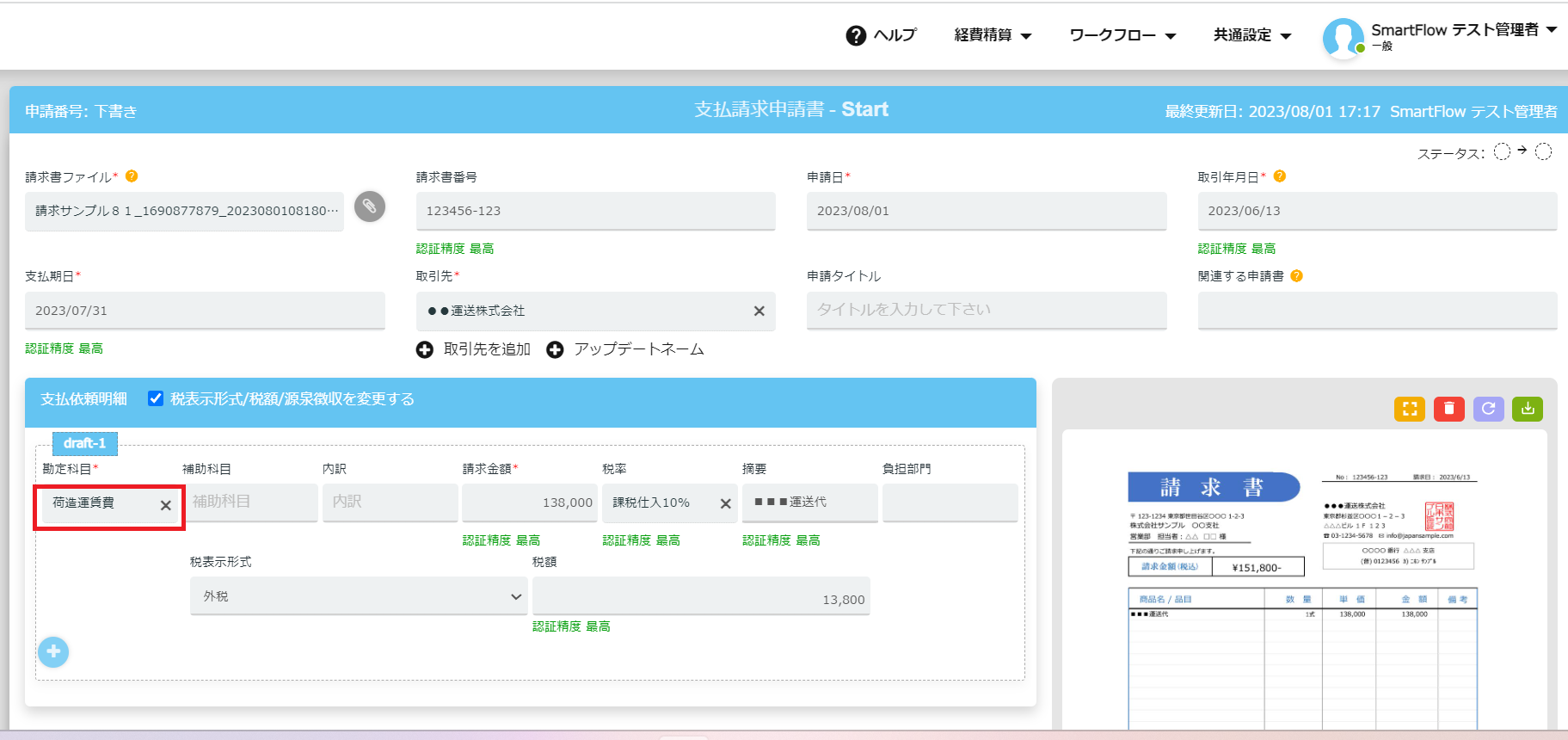Click the 申請日 field 2023/08/01
This screenshot has width=1568, height=740.
pos(987,211)
